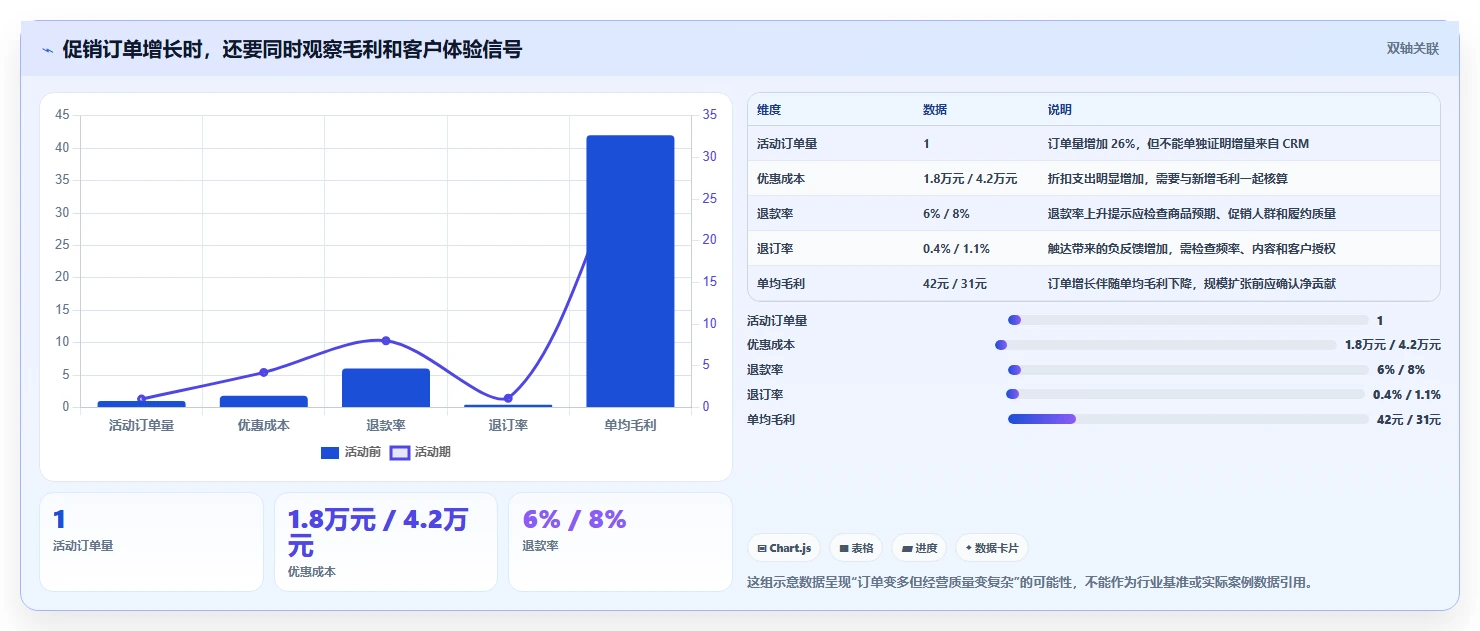The width and height of the screenshot is (1480, 631).
Task: Click the footnote starting 这组示意数据呈现
Action: [x=1029, y=582]
